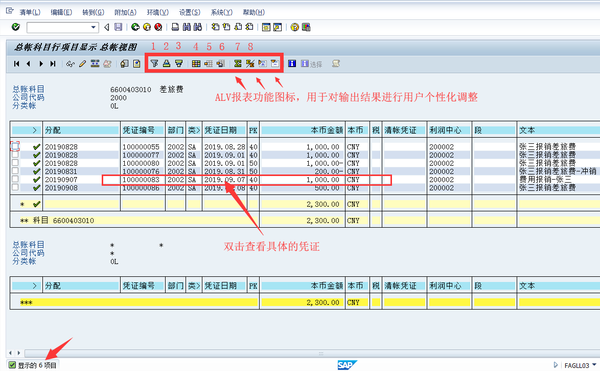The height and width of the screenshot is (371, 600).
Task: Open the FAGLL03 status bar dropdown
Action: click(x=594, y=365)
